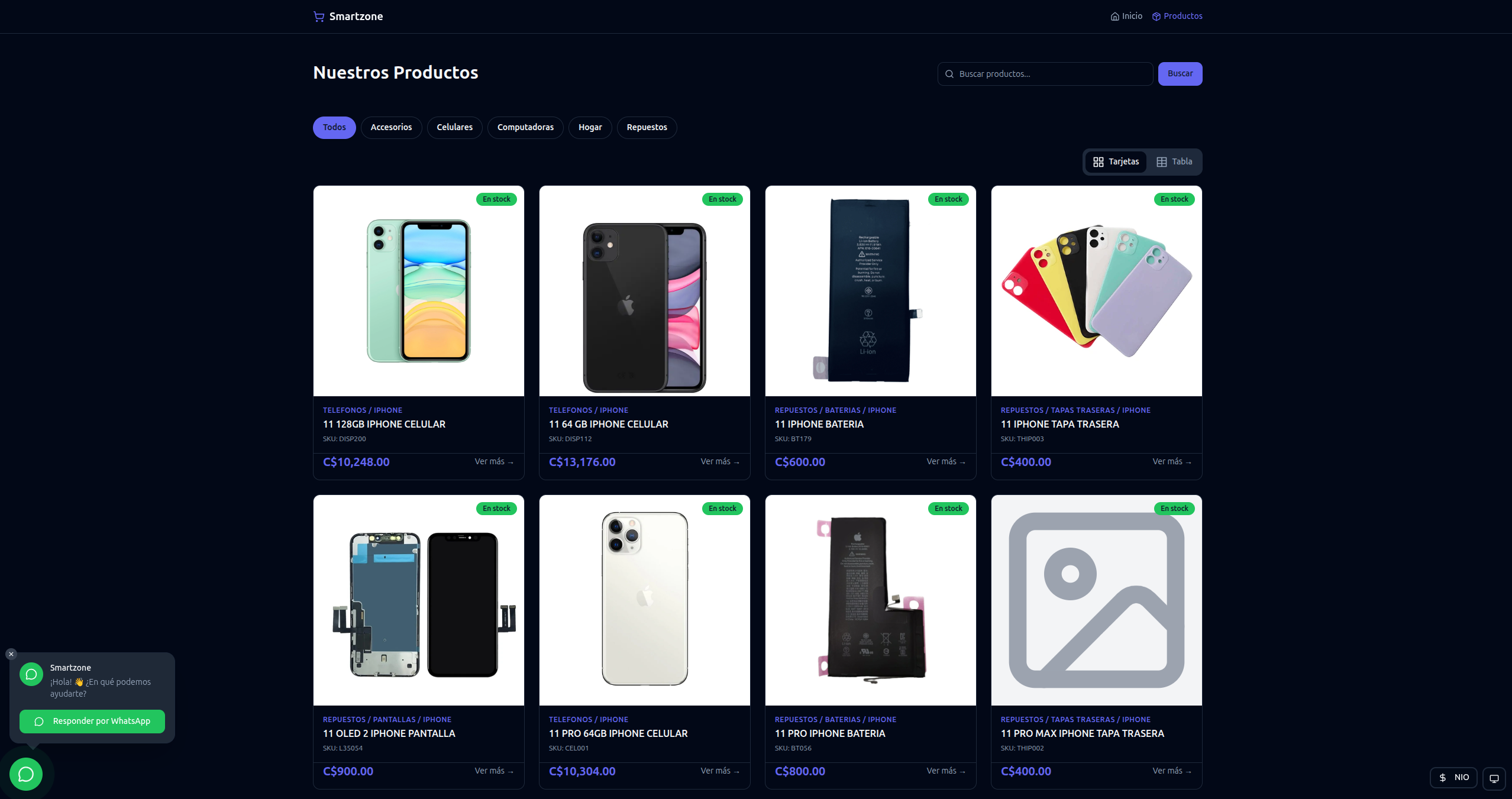The width and height of the screenshot is (1512, 799).
Task: Click the title 11 IPHONE TAPA TRASERA
Action: point(1060,425)
